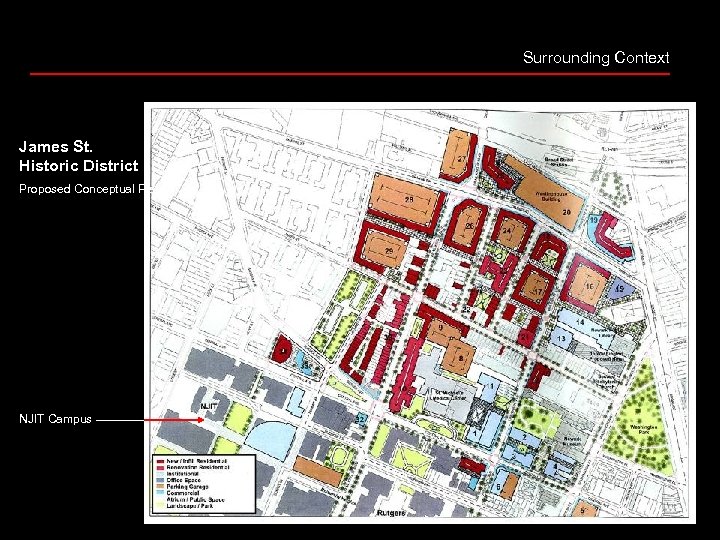Viewport: 720px width, 540px height.
Task: Click office building numbered 15
Action: tap(620, 289)
